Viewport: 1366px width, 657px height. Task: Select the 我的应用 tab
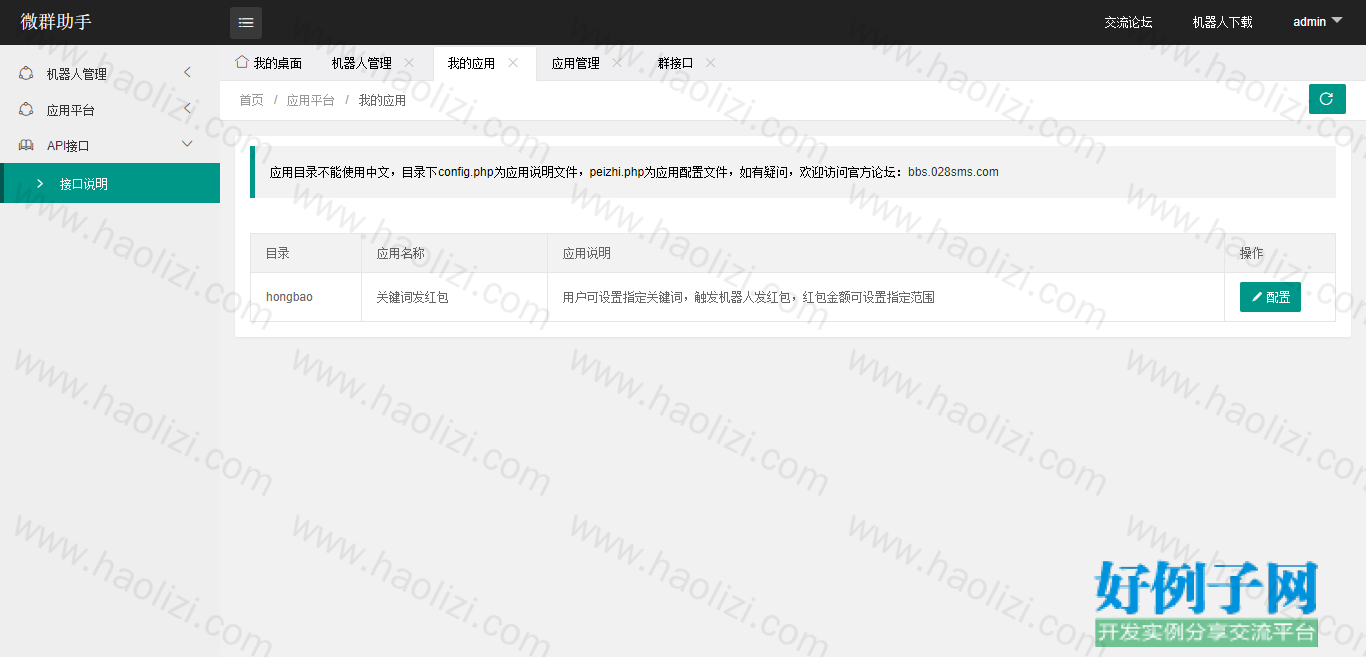[484, 63]
